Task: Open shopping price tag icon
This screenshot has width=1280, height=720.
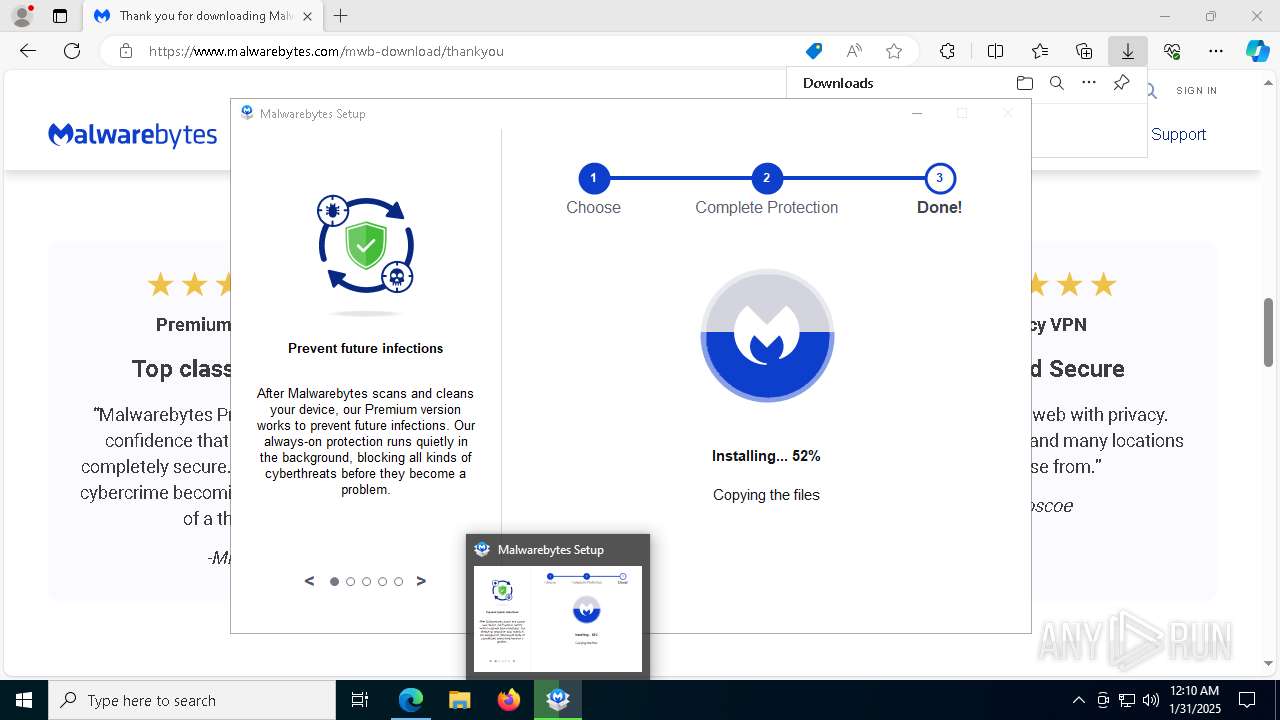Action: (x=814, y=51)
